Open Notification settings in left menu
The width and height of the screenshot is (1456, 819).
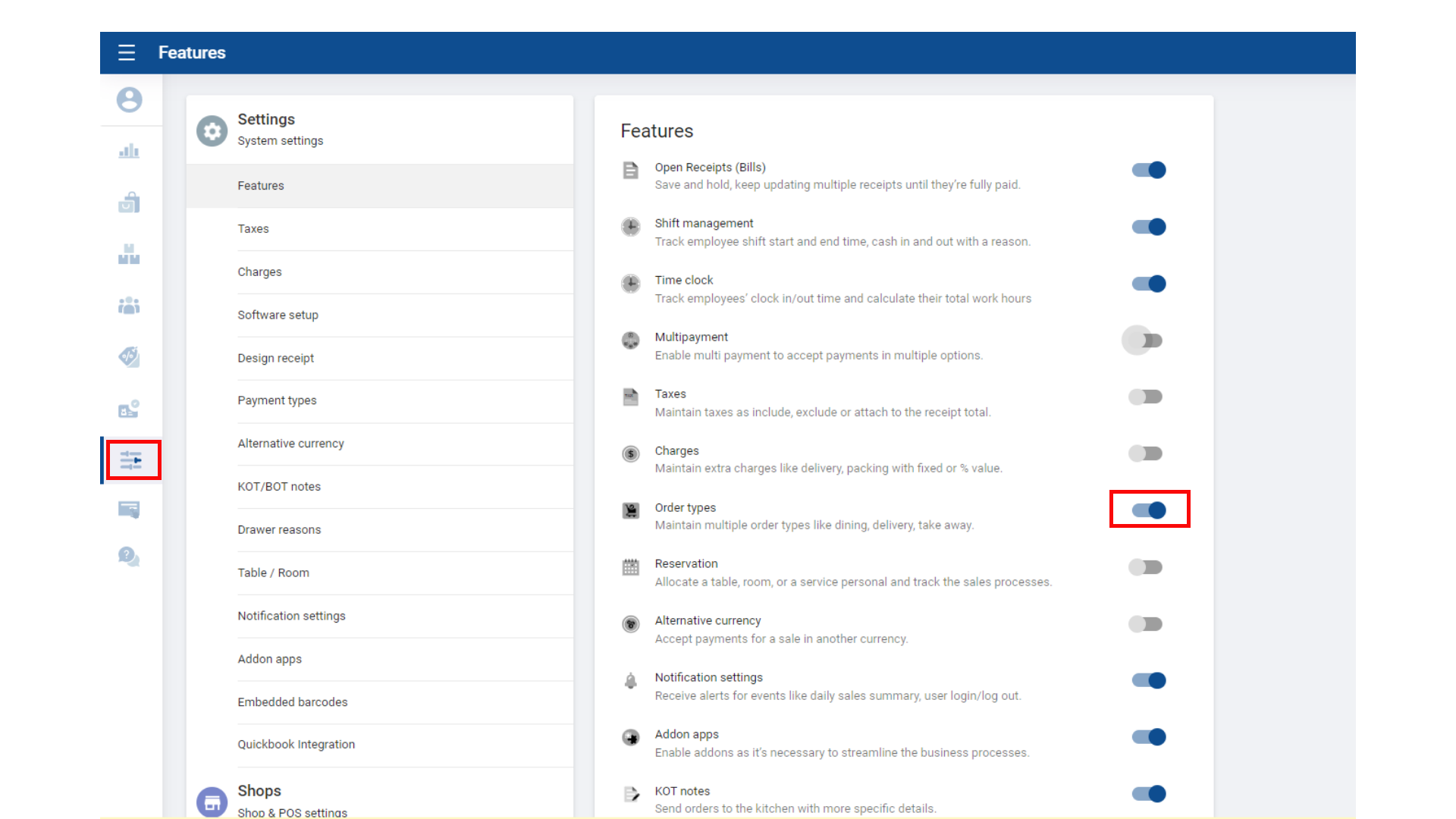(x=380, y=617)
